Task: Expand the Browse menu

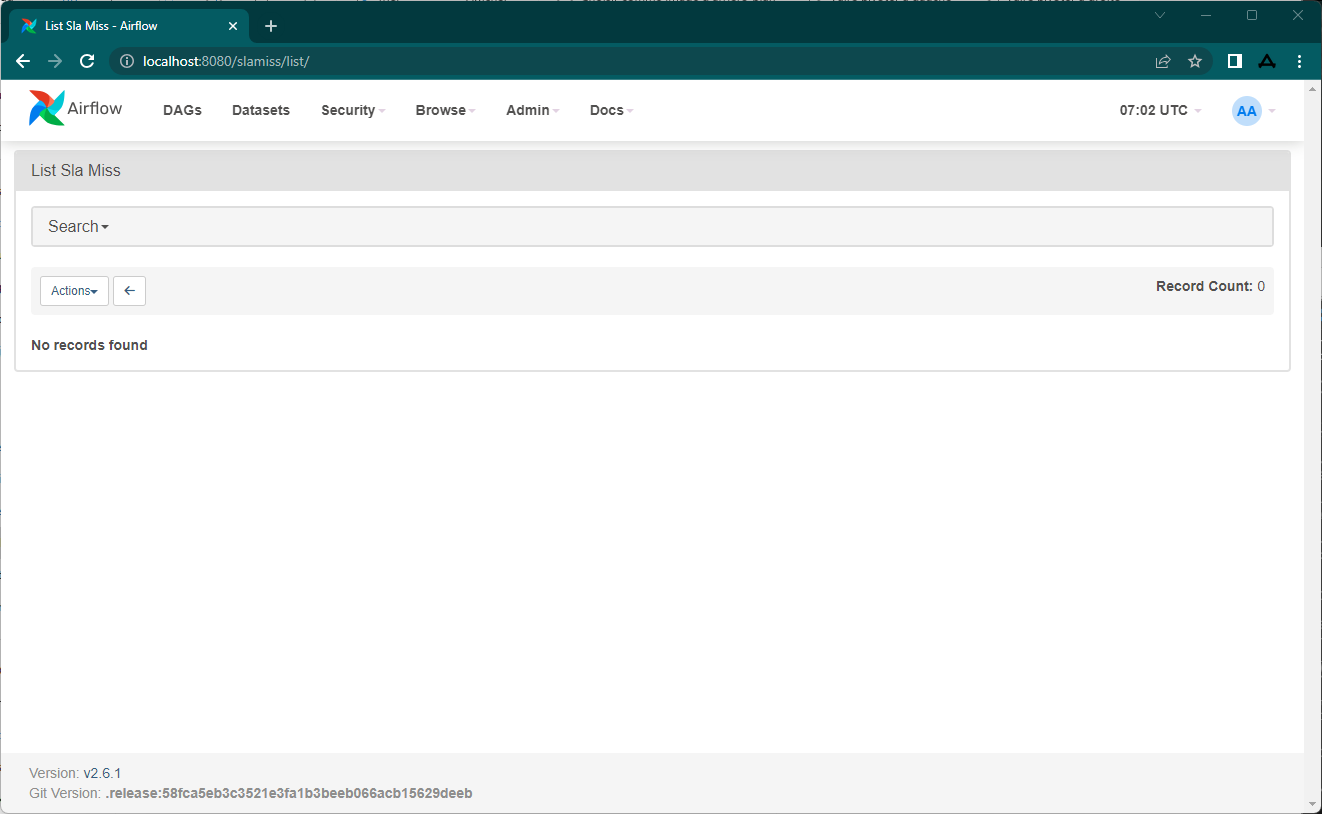Action: (x=445, y=110)
